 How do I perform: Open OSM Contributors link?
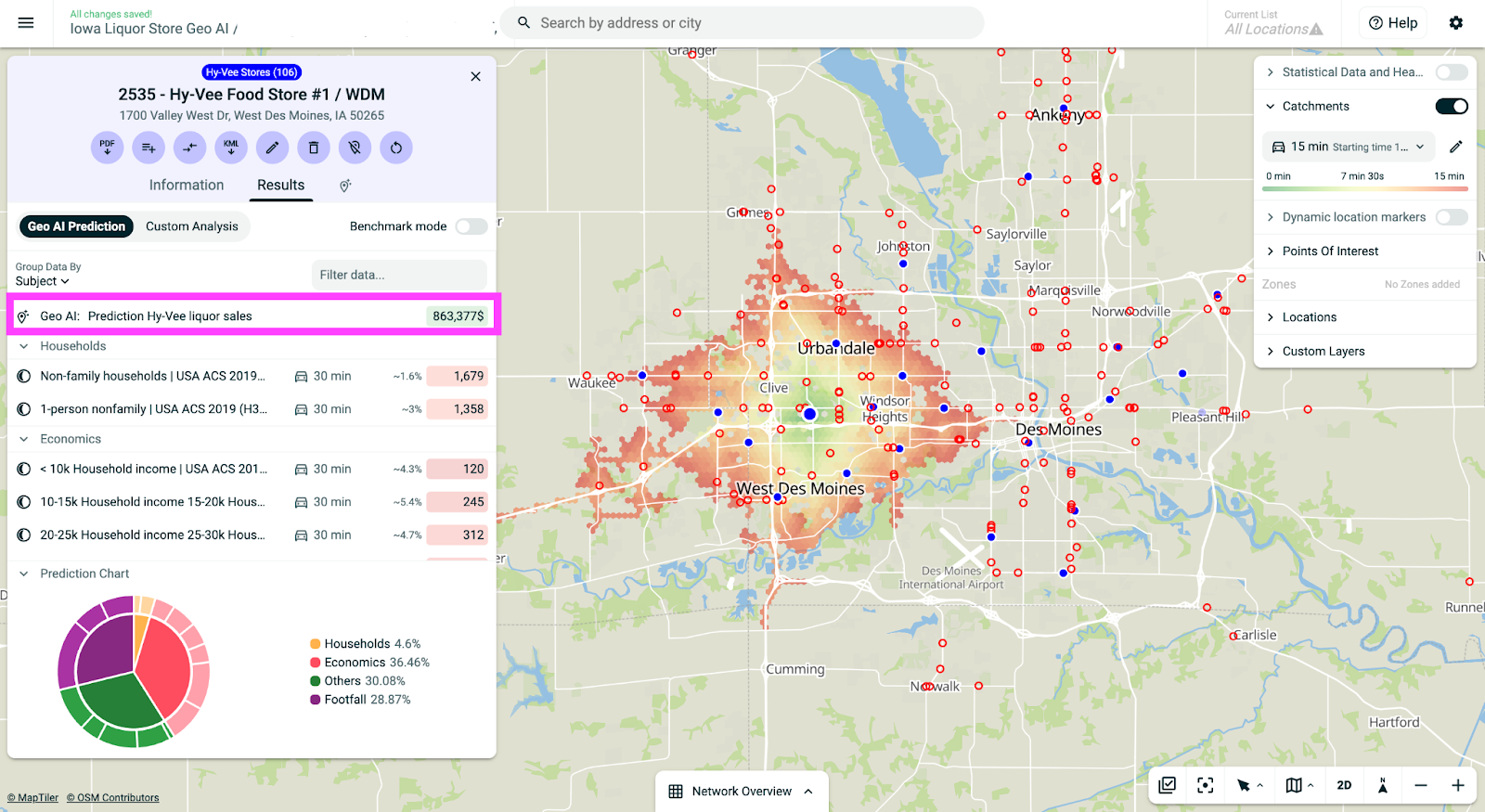[112, 798]
